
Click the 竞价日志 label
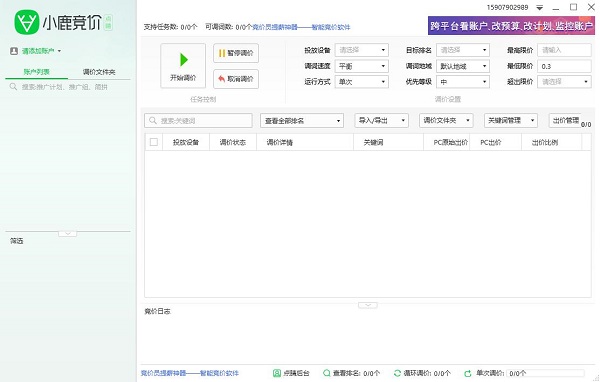click(157, 311)
